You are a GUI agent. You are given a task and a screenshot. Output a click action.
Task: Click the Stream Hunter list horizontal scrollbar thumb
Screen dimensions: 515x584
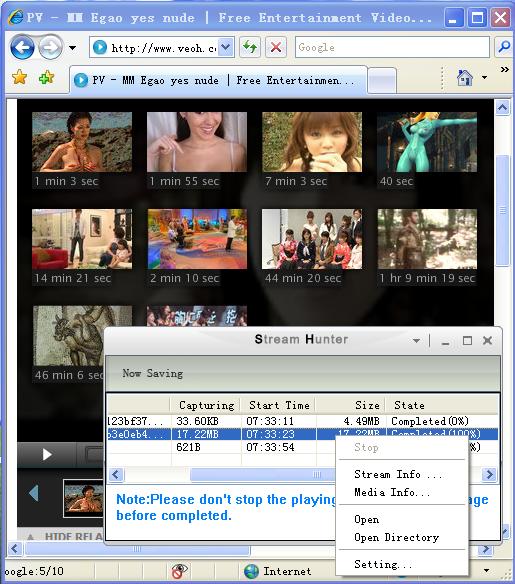263,474
